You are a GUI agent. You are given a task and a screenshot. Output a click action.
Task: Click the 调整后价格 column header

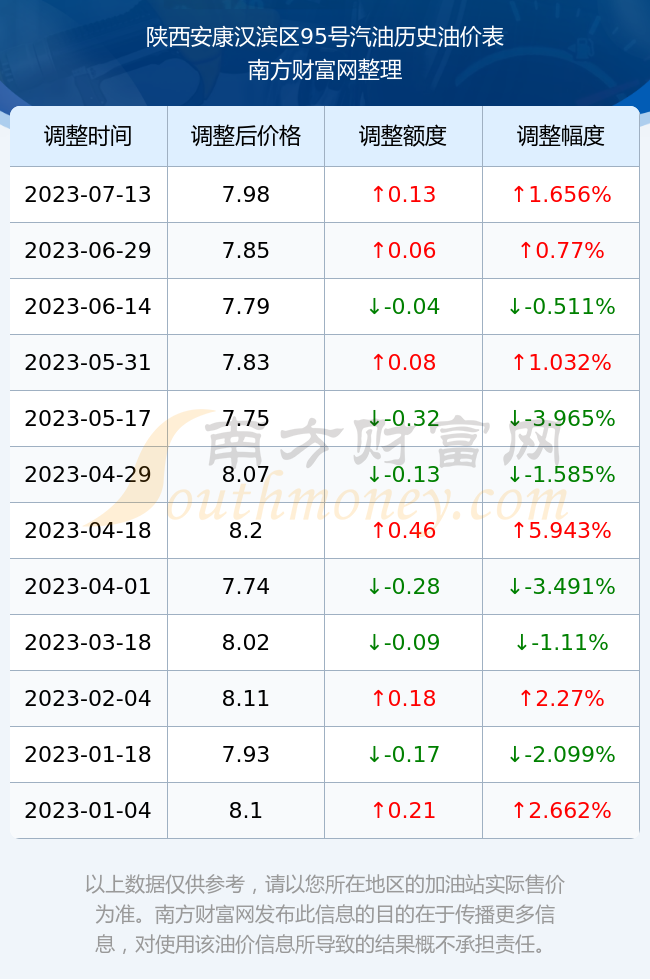click(x=246, y=136)
